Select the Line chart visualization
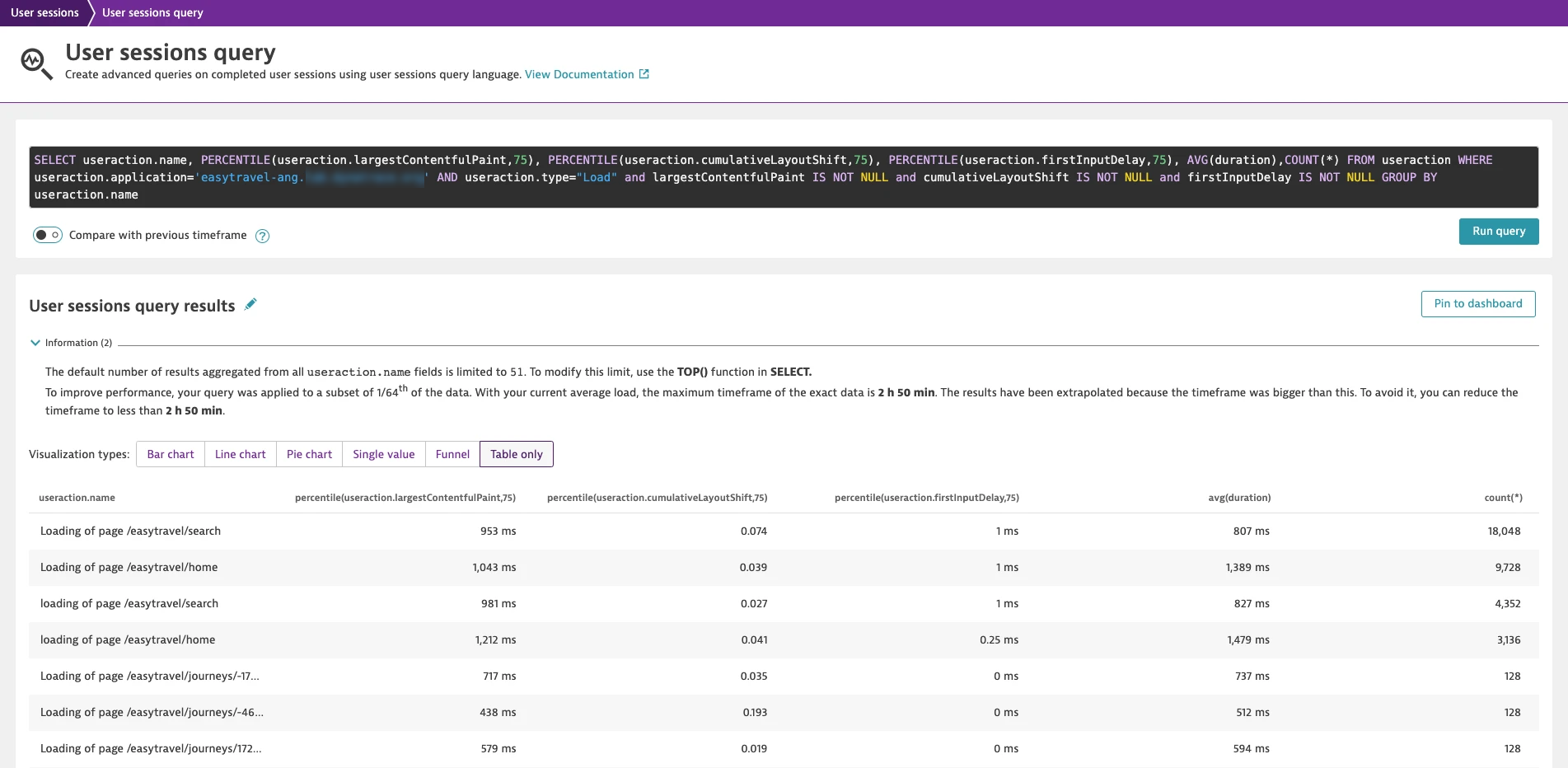1568x768 pixels. pos(241,455)
